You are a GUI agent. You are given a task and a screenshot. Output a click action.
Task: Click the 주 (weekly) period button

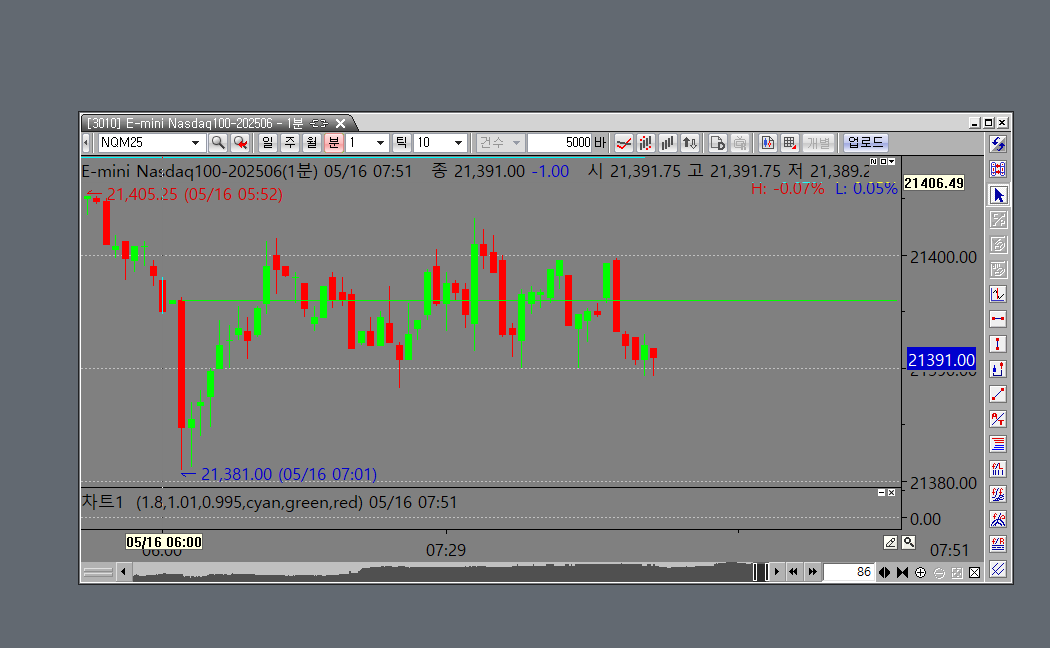click(x=289, y=143)
